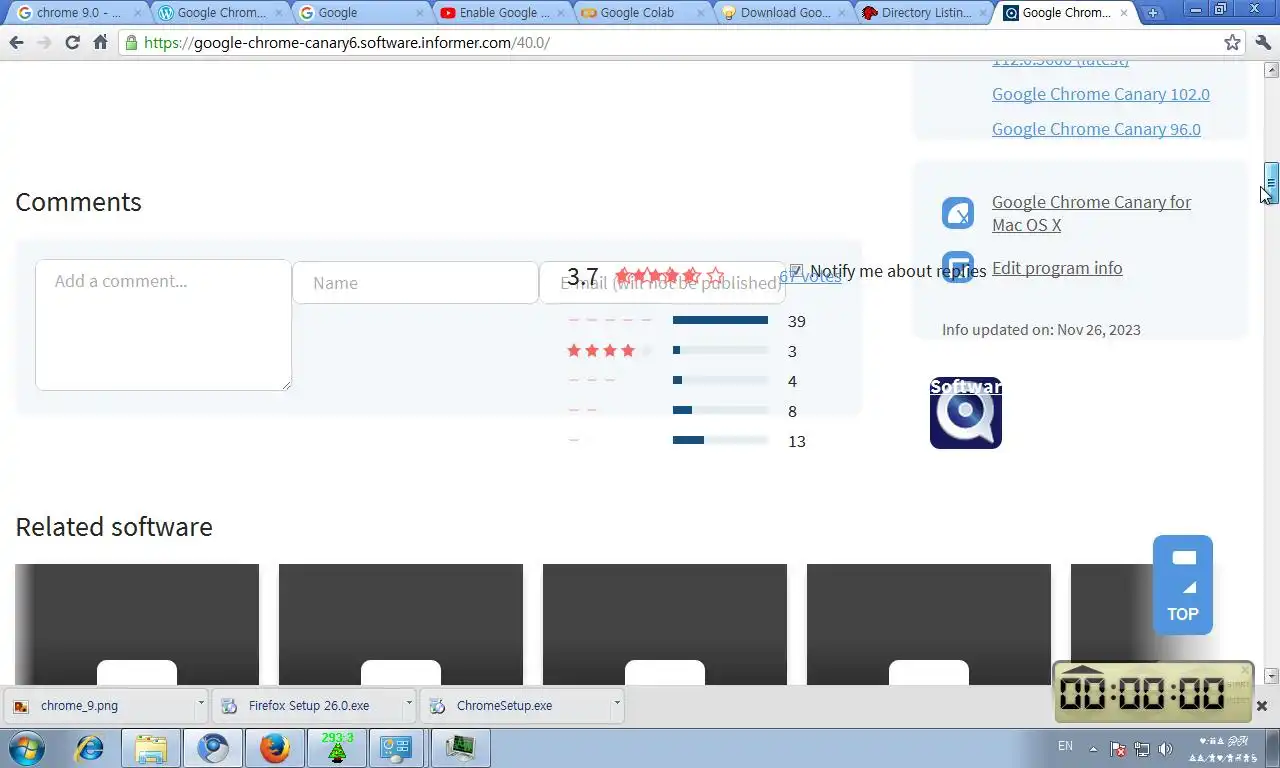Launch Firefox from the taskbar
The image size is (1280, 768).
pyautogui.click(x=275, y=748)
